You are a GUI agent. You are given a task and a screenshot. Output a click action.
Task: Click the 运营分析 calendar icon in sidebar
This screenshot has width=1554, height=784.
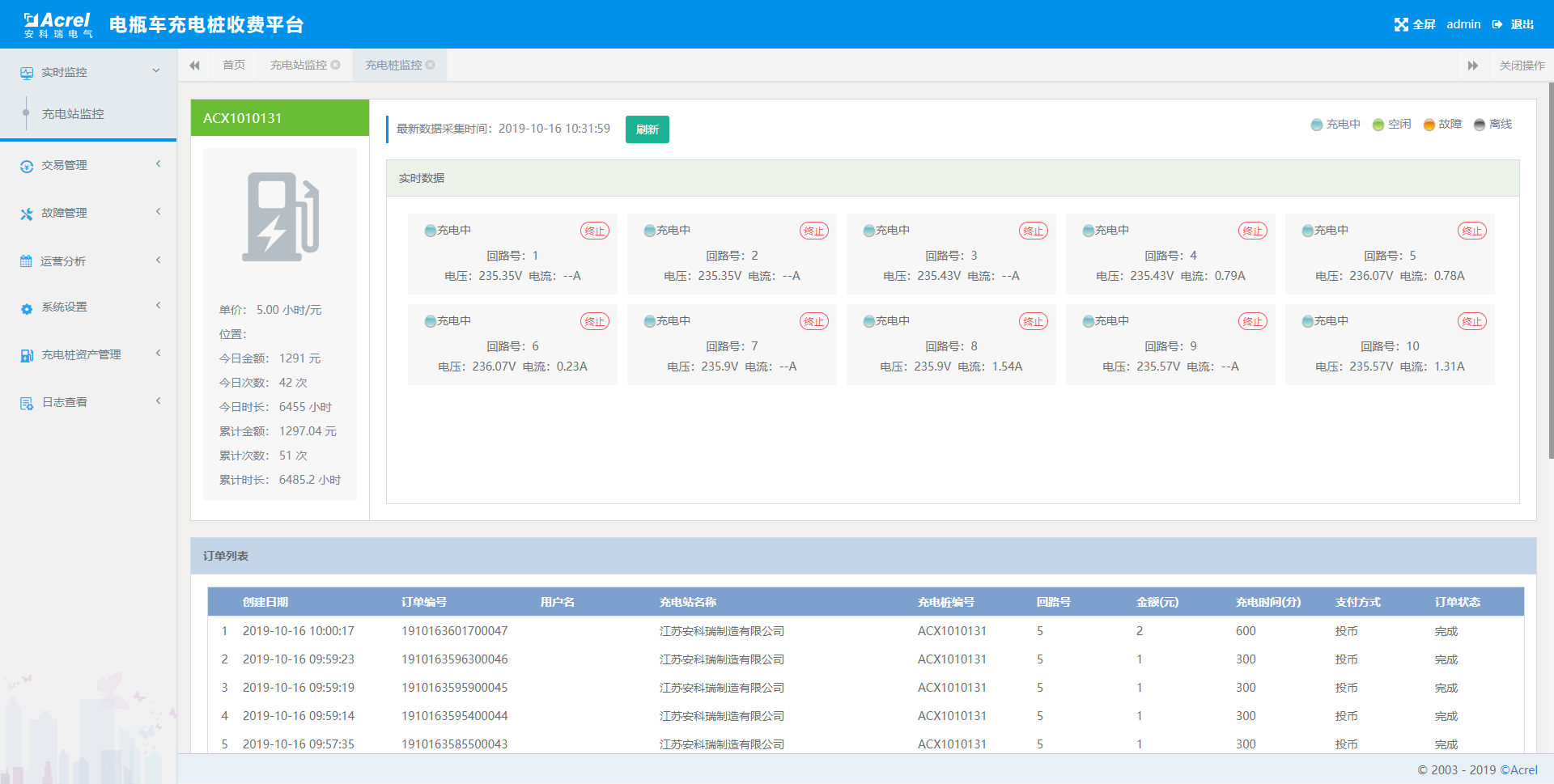[26, 261]
